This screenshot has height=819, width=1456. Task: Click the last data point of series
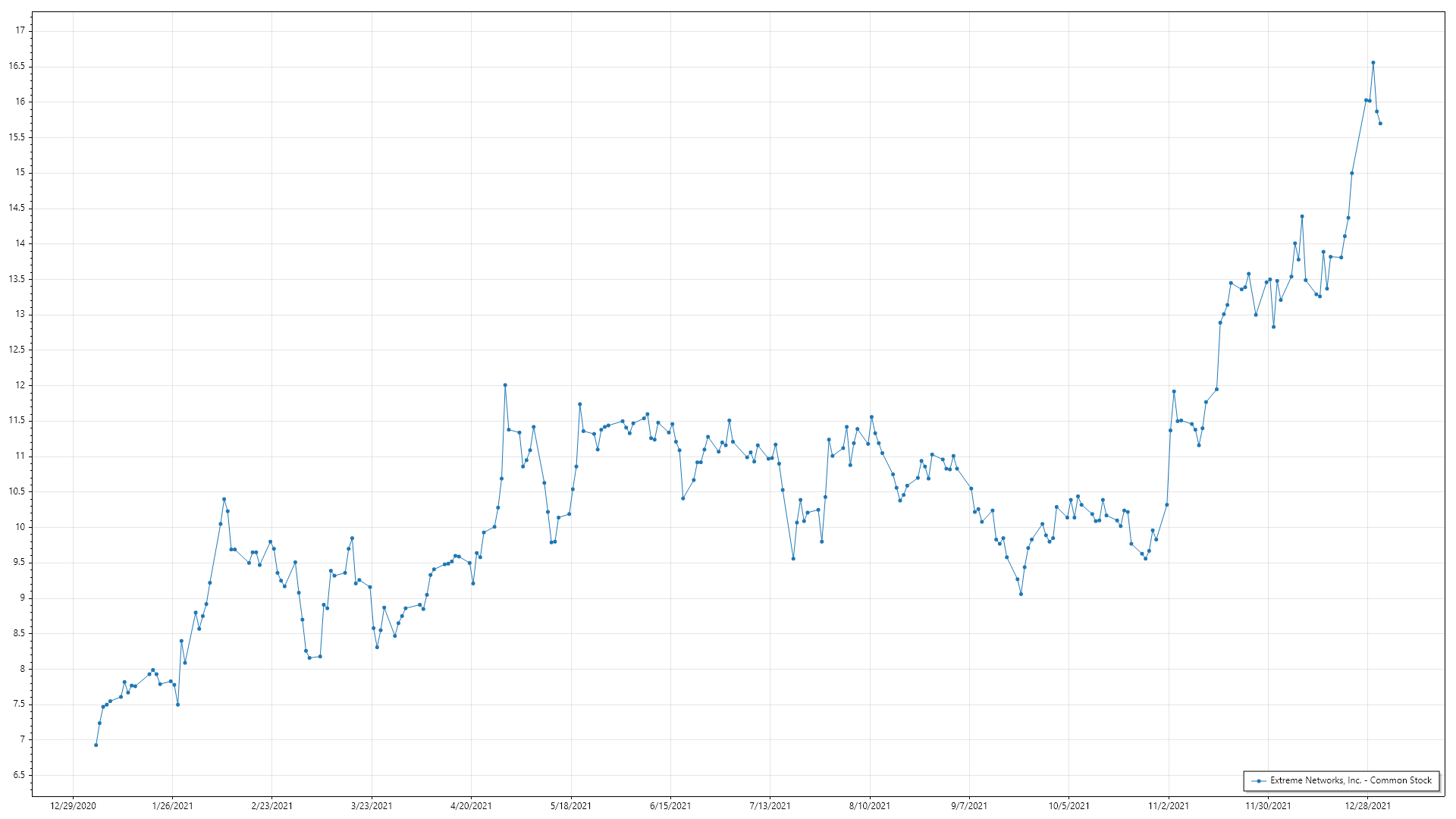[1380, 124]
